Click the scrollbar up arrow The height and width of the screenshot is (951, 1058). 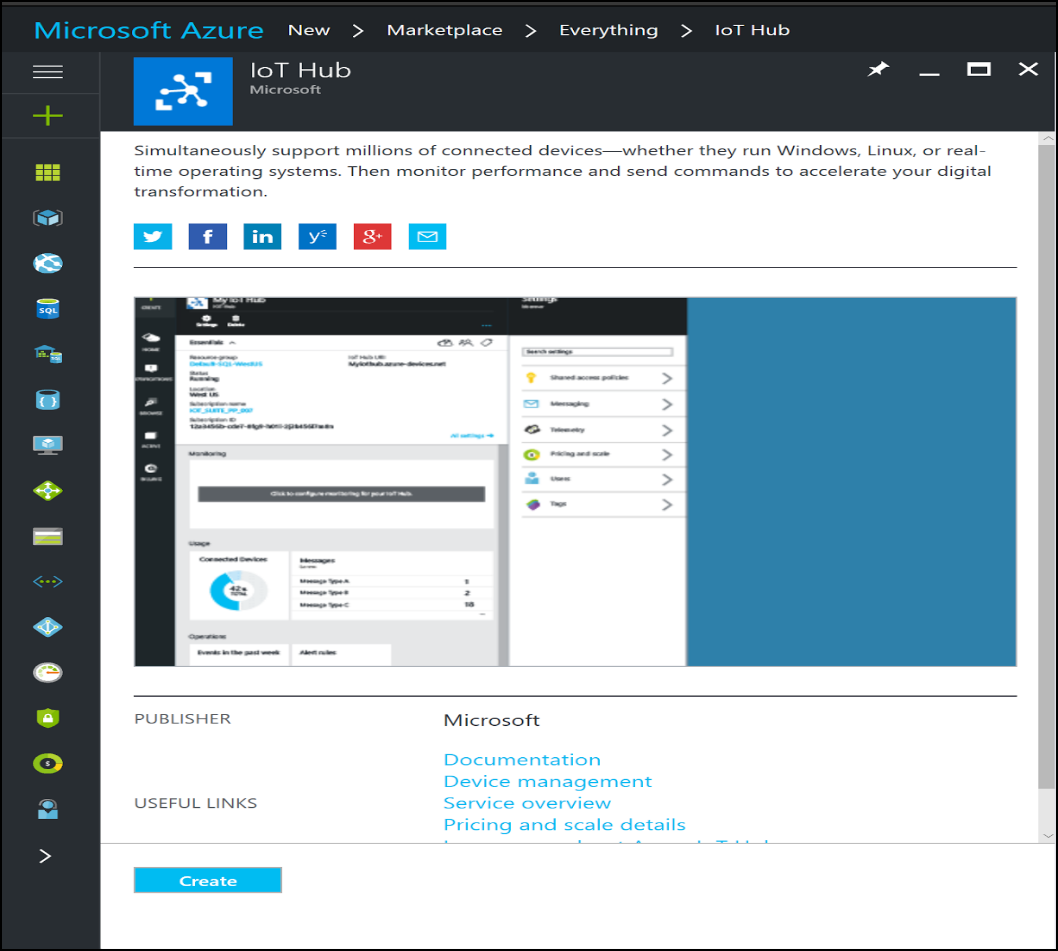click(1047, 138)
